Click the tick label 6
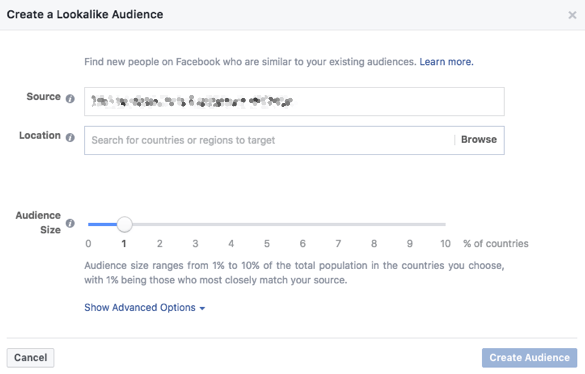This screenshot has width=585, height=374. point(303,244)
